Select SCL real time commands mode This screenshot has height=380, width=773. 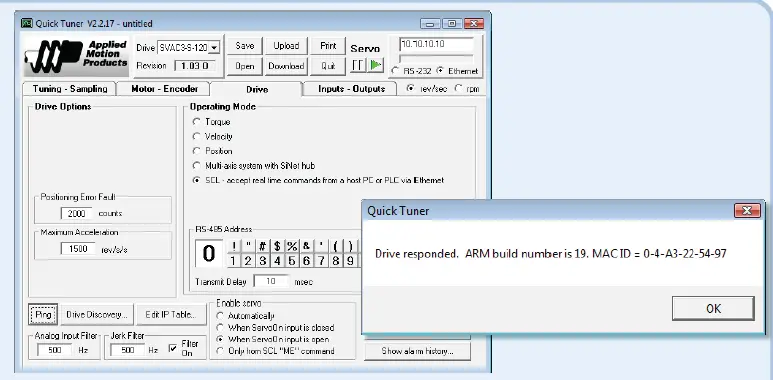(x=197, y=180)
